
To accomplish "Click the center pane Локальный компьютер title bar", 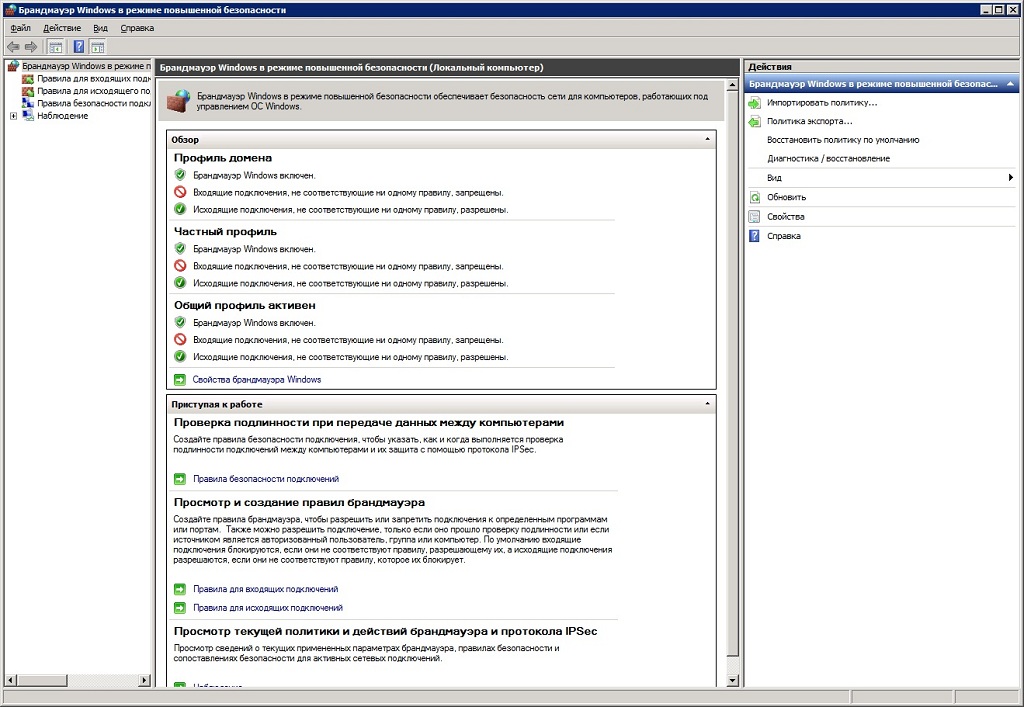I will pyautogui.click(x=447, y=67).
